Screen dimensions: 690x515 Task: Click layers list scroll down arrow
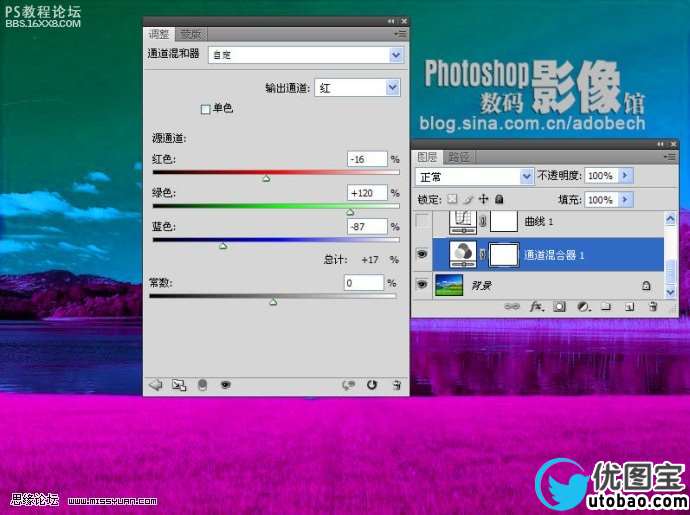pyautogui.click(x=670, y=291)
